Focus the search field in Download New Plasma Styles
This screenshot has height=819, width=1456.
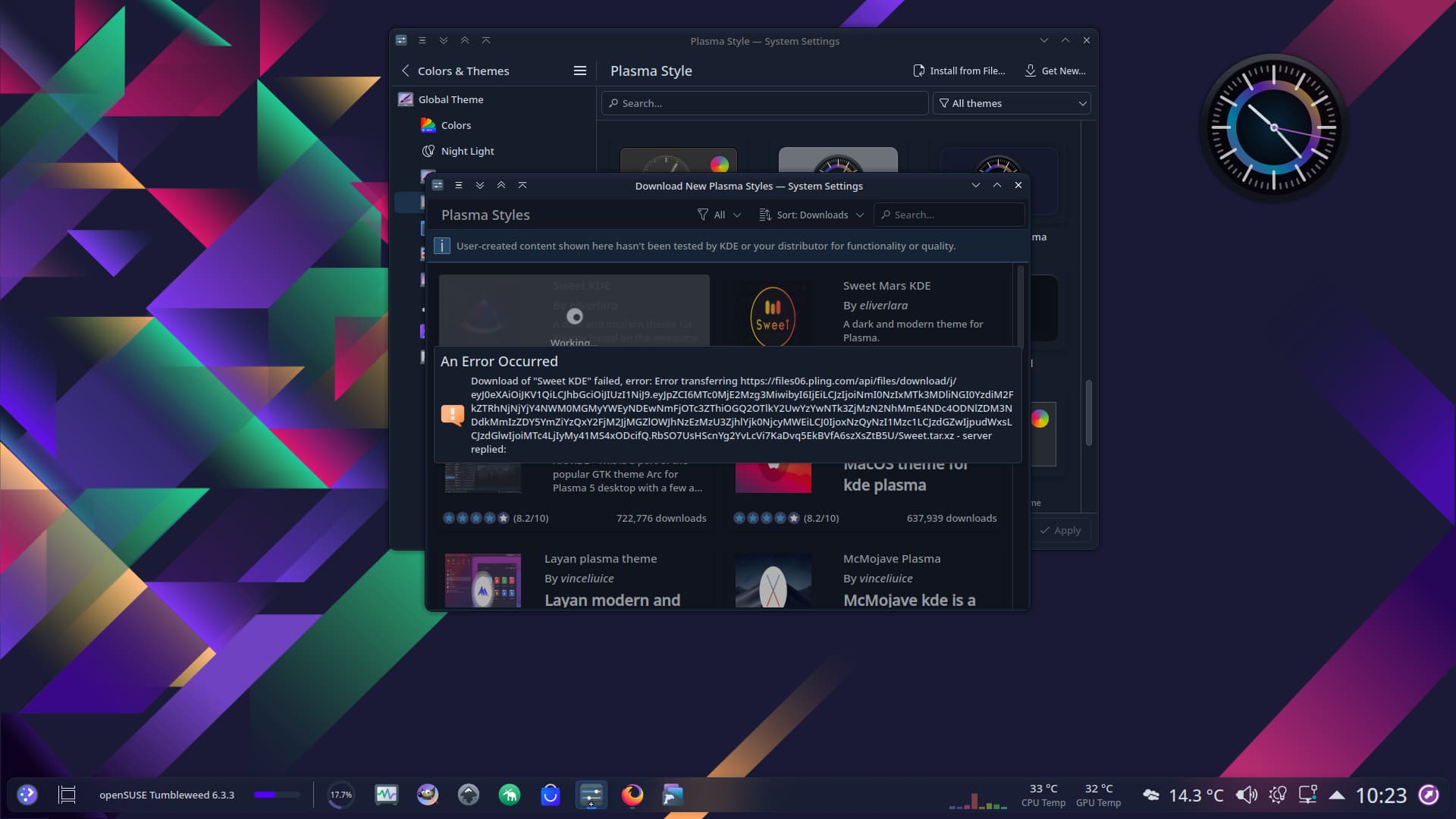tap(949, 215)
